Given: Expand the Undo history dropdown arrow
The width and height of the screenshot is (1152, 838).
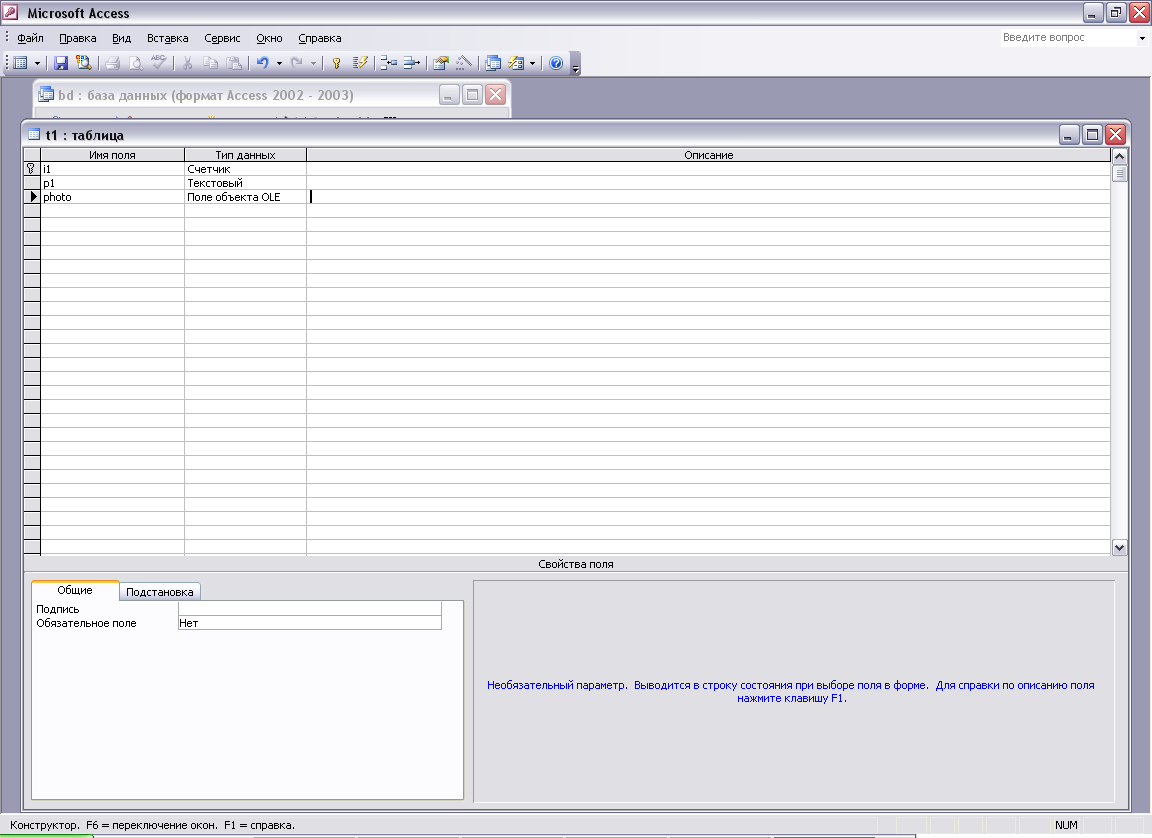Looking at the screenshot, I should 279,63.
